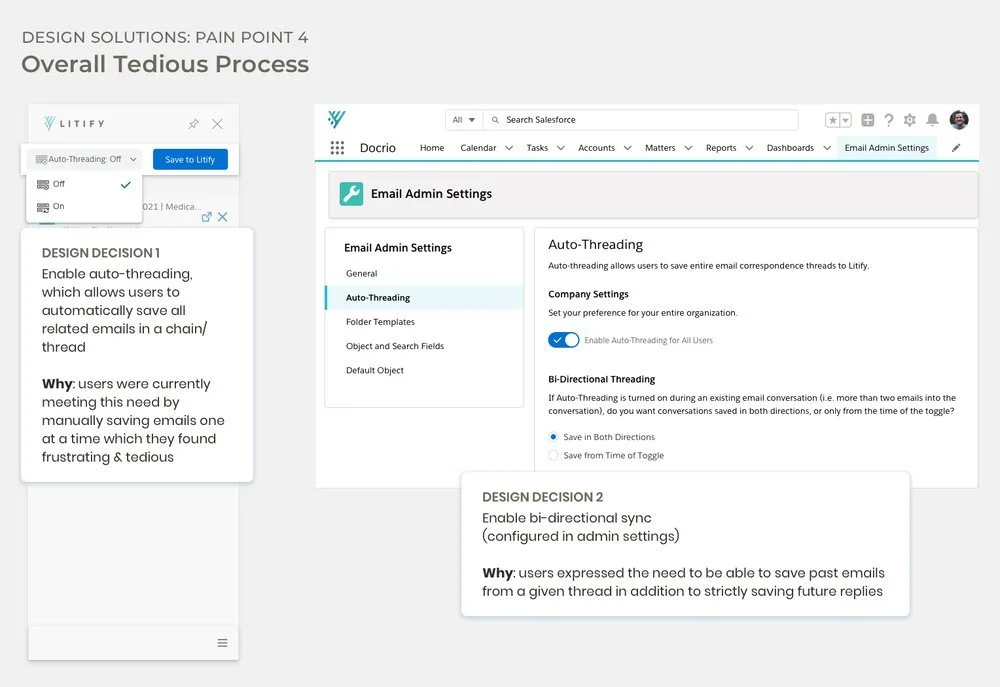Viewport: 1000px width, 687px height.
Task: Go to the Accounts tab
Action: tap(596, 148)
